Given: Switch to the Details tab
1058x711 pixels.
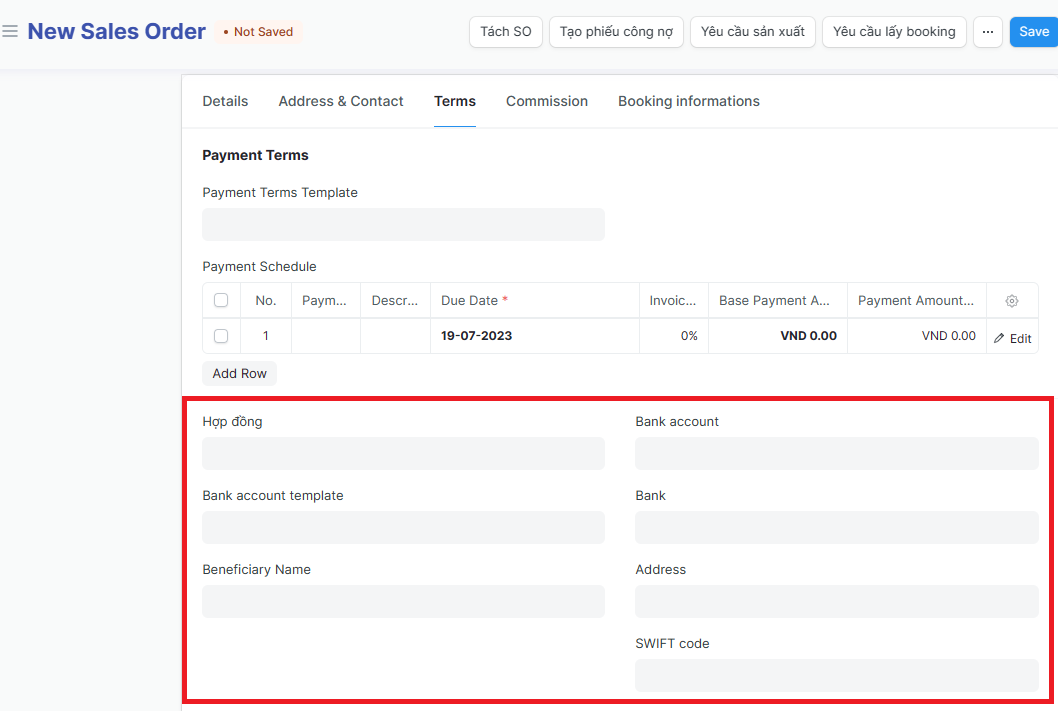Looking at the screenshot, I should click(225, 101).
